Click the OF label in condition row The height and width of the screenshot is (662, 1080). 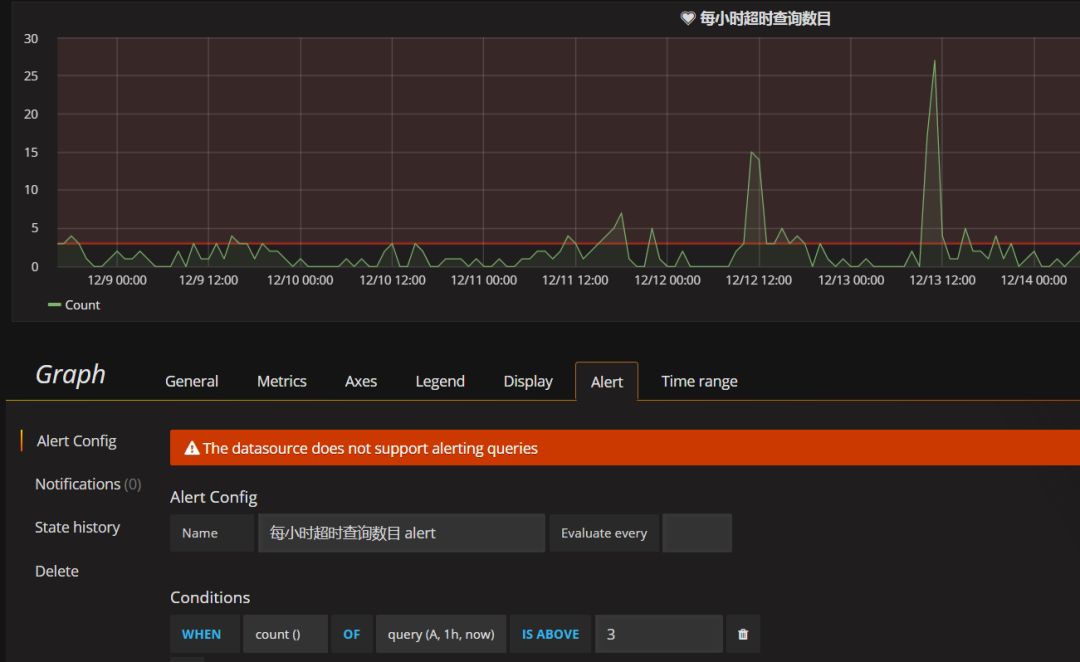(352, 634)
